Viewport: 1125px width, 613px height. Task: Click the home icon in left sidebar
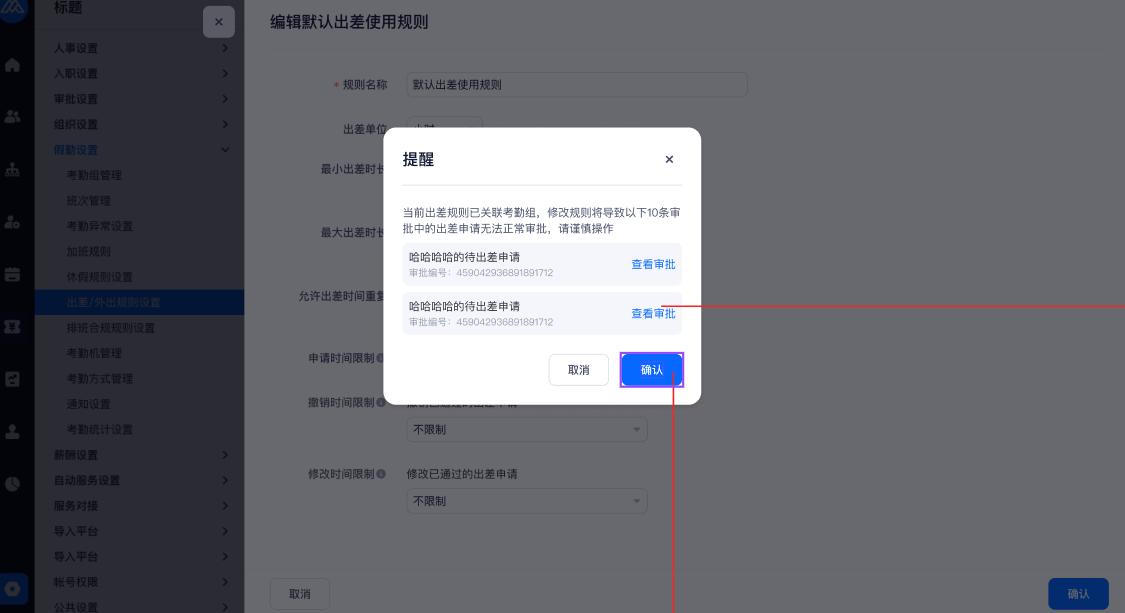[x=12, y=65]
